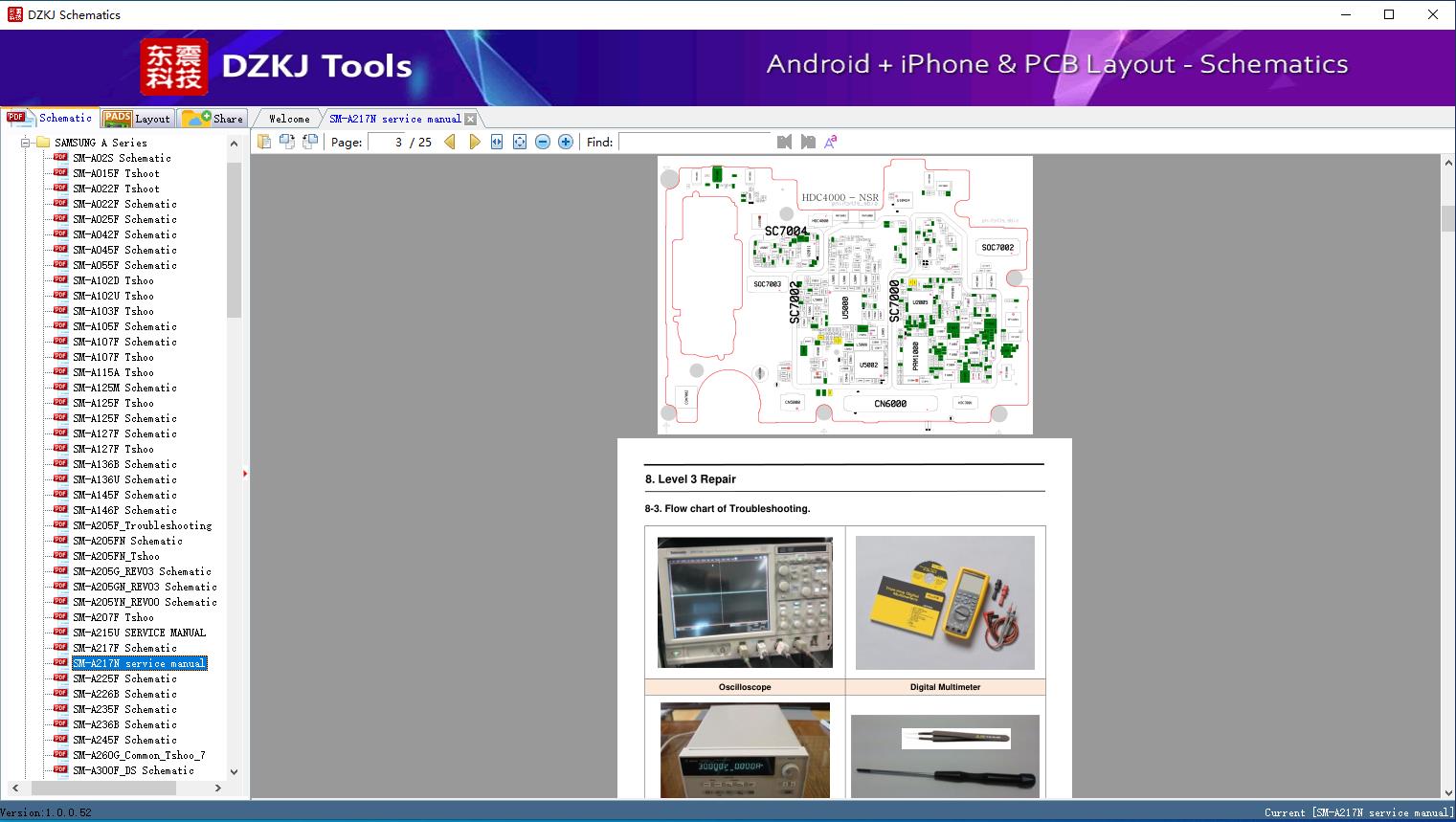The height and width of the screenshot is (822, 1456).
Task: Find the previous search match
Action: pyautogui.click(x=785, y=142)
